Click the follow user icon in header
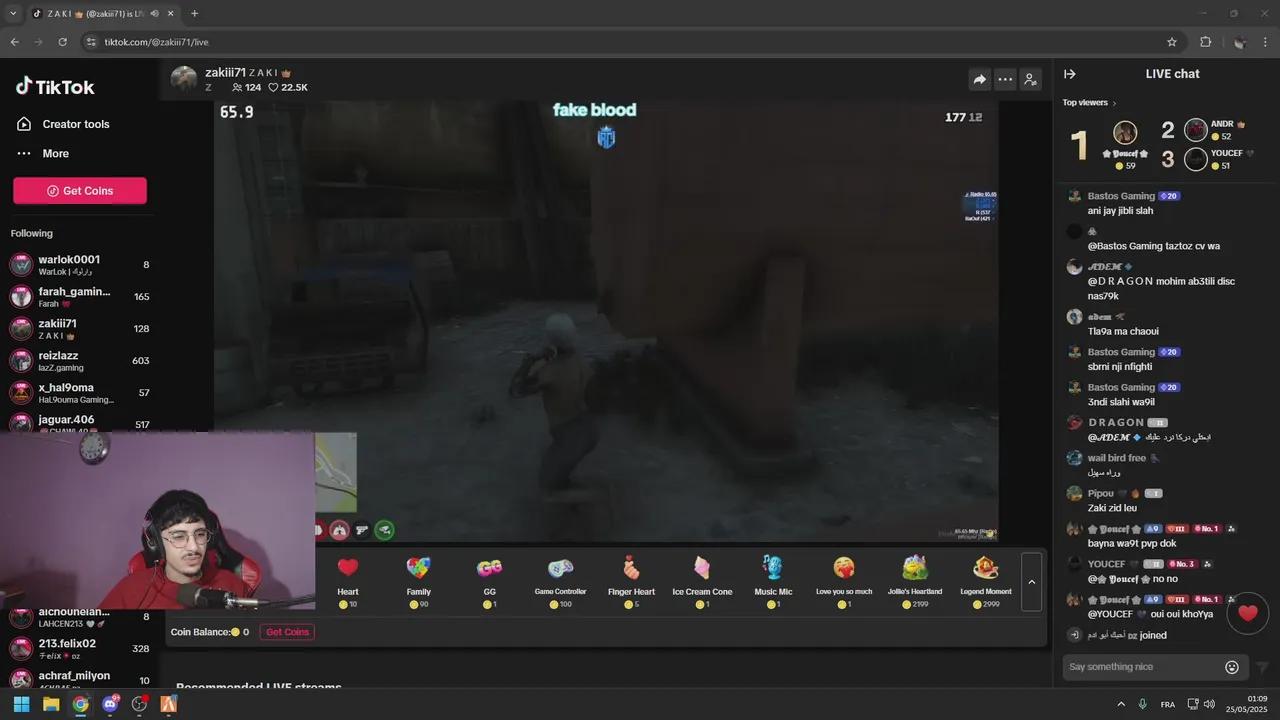Screen dimensions: 1280x720 [x=1031, y=80]
